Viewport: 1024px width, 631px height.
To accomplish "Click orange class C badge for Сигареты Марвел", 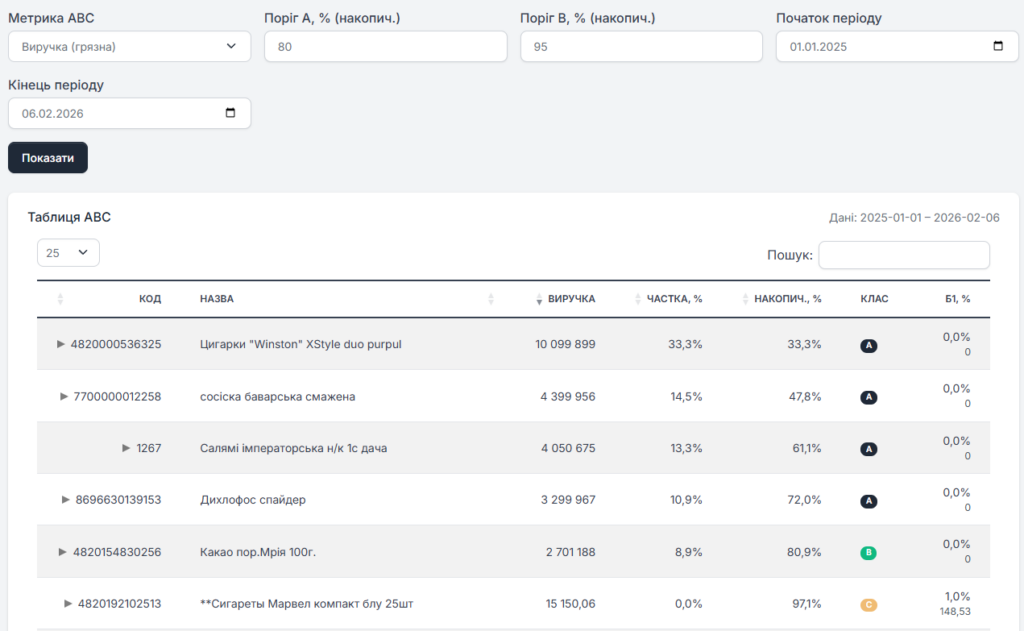I will [869, 605].
